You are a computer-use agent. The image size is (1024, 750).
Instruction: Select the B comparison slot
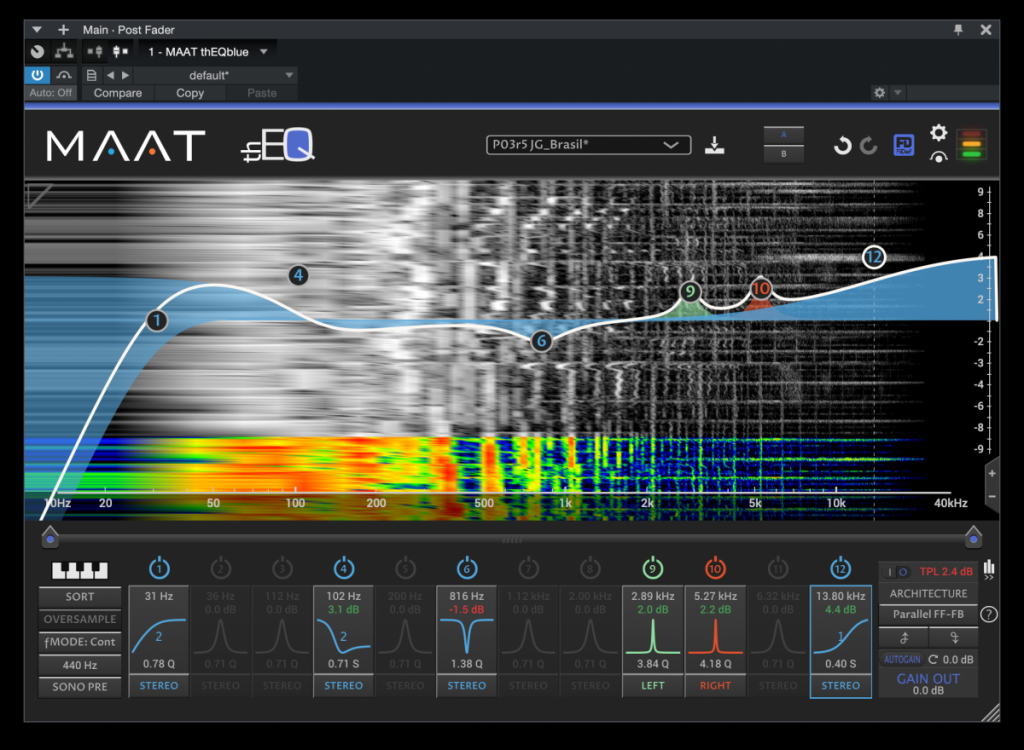[x=784, y=154]
